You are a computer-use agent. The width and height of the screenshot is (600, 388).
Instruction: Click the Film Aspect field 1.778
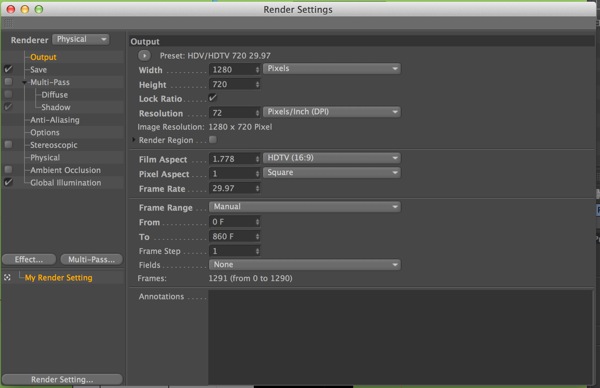point(231,159)
